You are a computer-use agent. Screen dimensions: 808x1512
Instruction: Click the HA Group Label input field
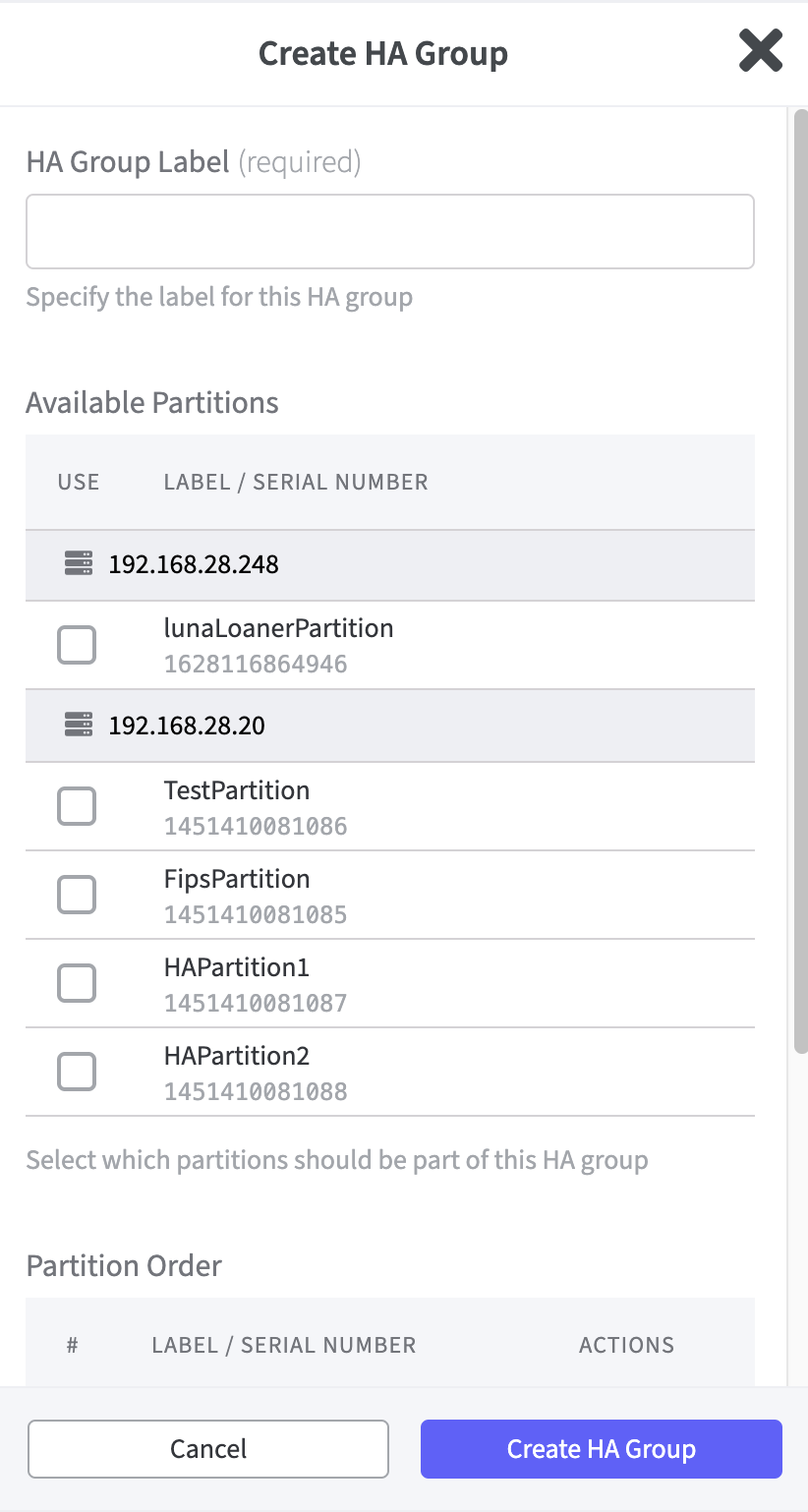pos(389,231)
